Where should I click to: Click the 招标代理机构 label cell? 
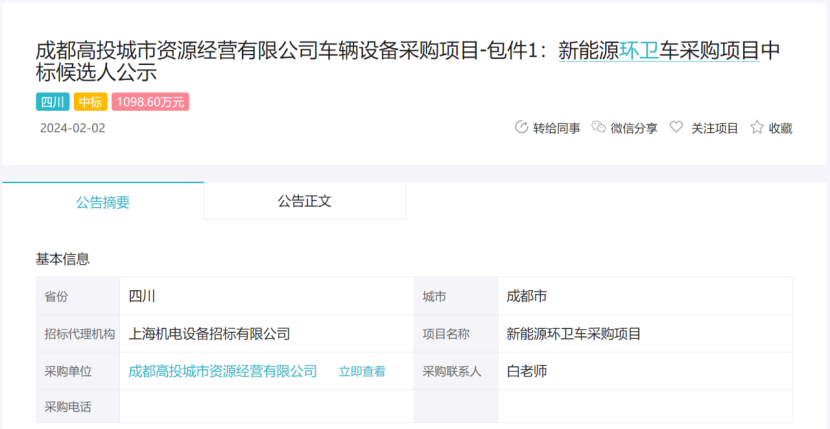pyautogui.click(x=78, y=334)
